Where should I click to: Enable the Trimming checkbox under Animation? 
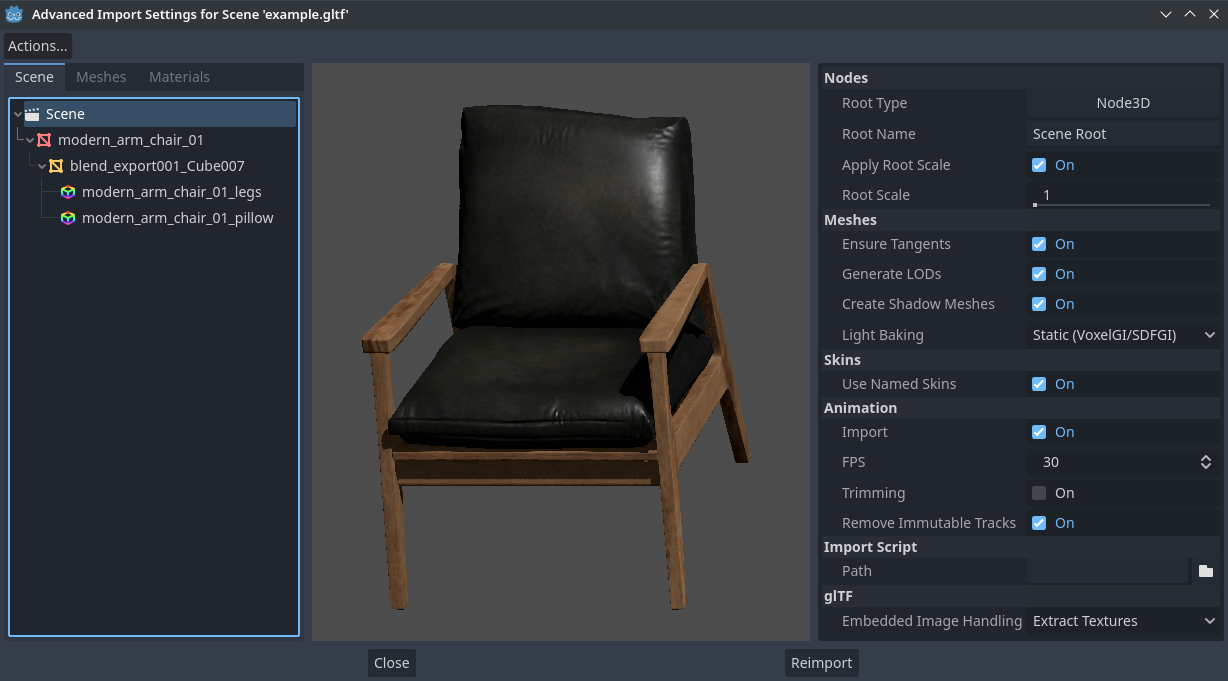click(x=1039, y=492)
